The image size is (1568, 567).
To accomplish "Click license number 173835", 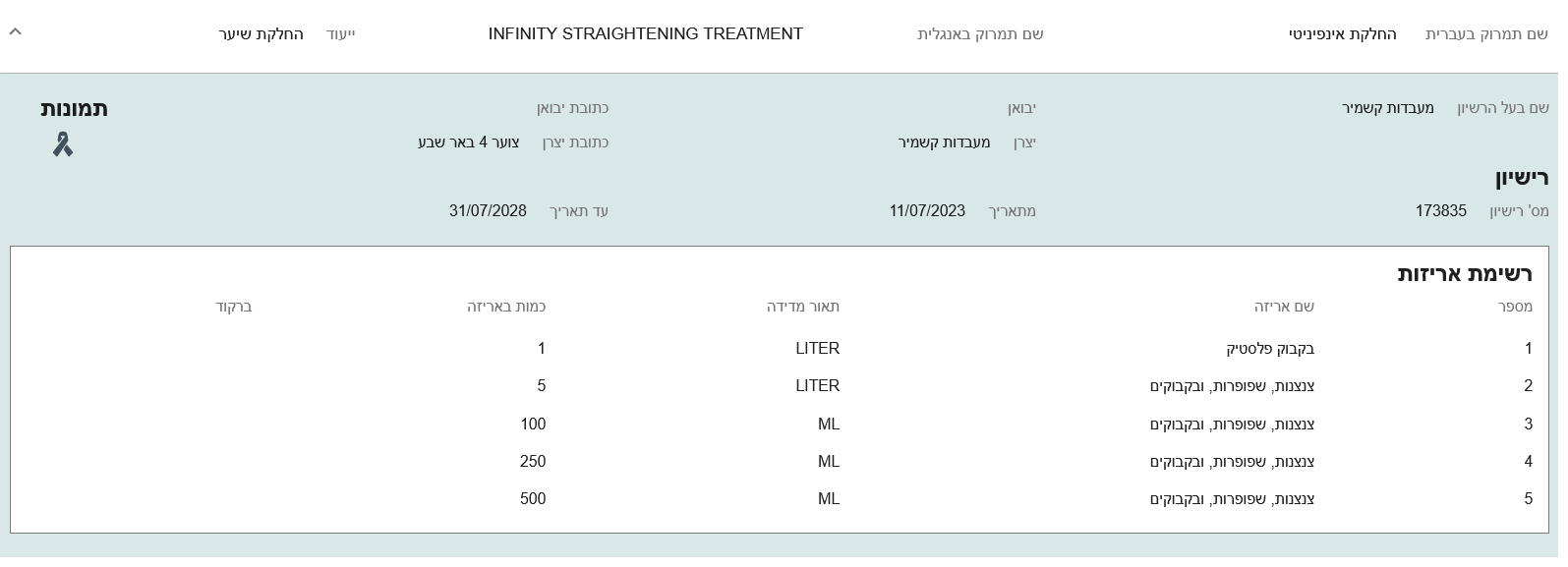I will [x=1440, y=211].
